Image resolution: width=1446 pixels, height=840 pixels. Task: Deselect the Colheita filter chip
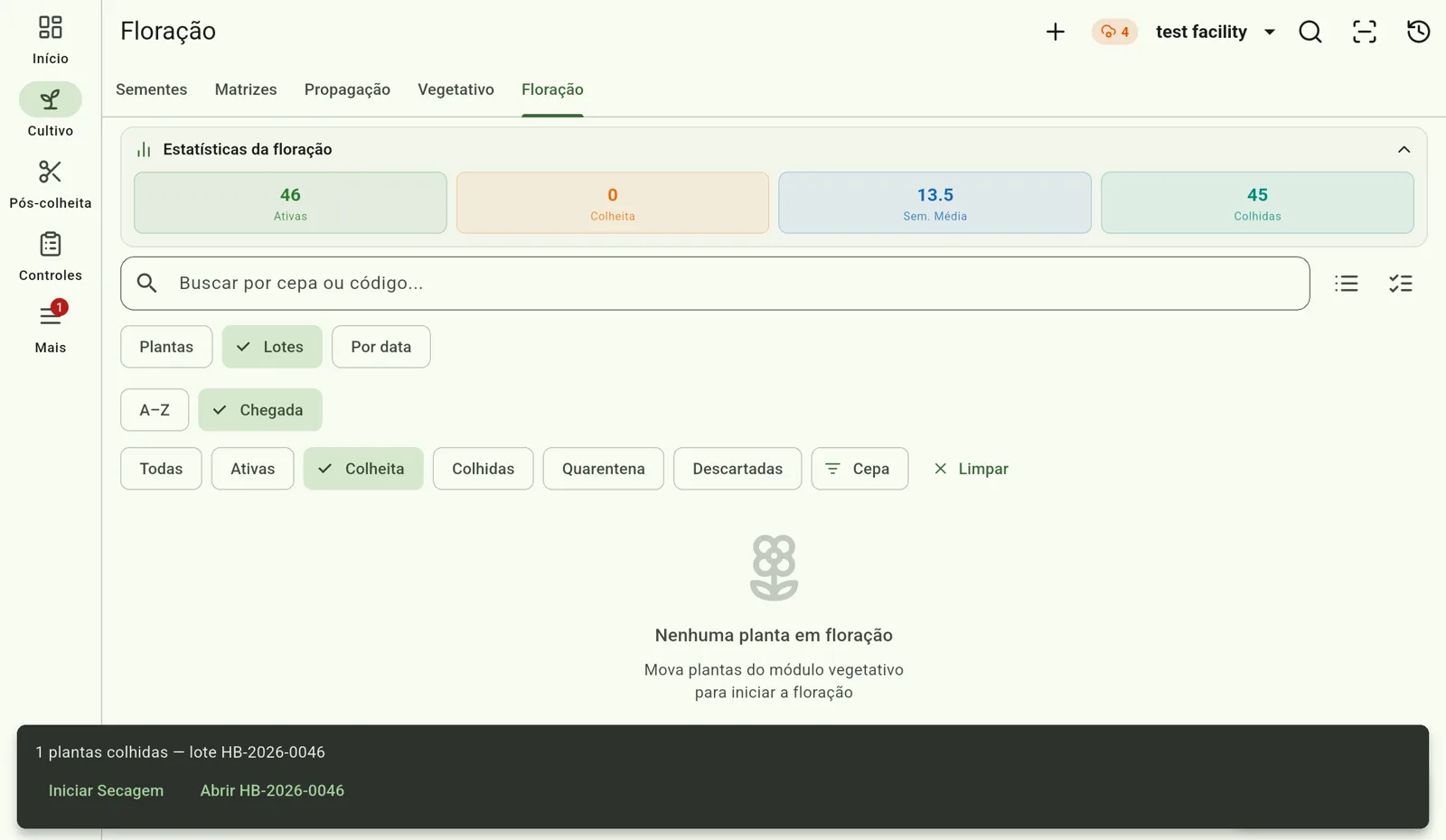click(363, 469)
